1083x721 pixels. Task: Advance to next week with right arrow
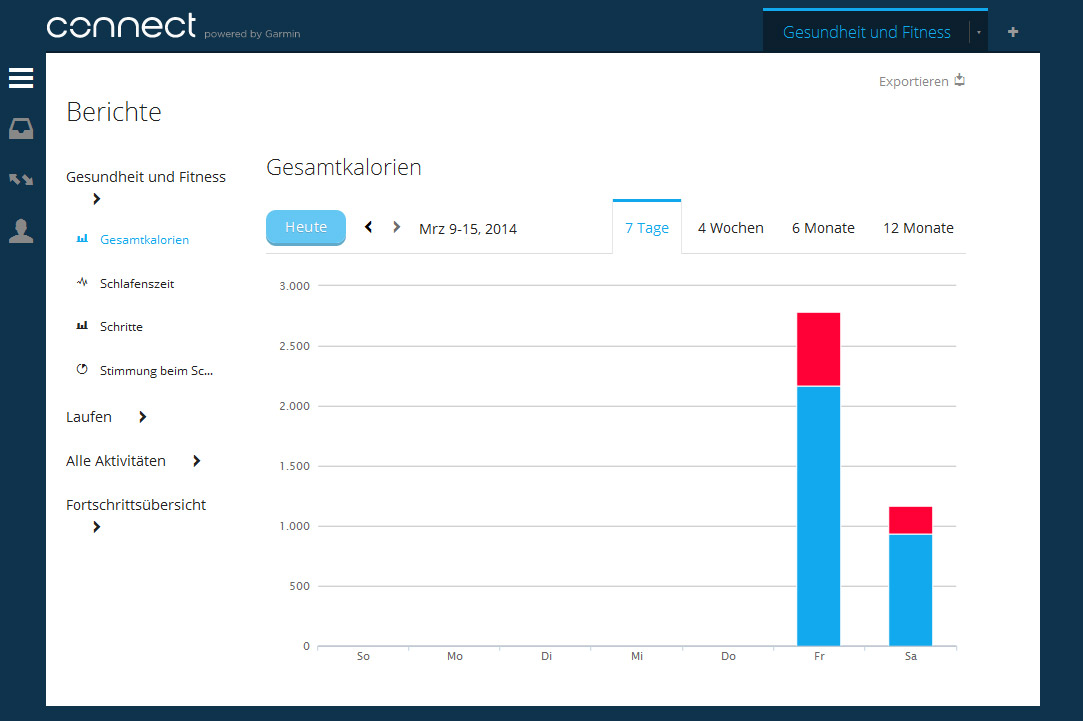coord(396,228)
